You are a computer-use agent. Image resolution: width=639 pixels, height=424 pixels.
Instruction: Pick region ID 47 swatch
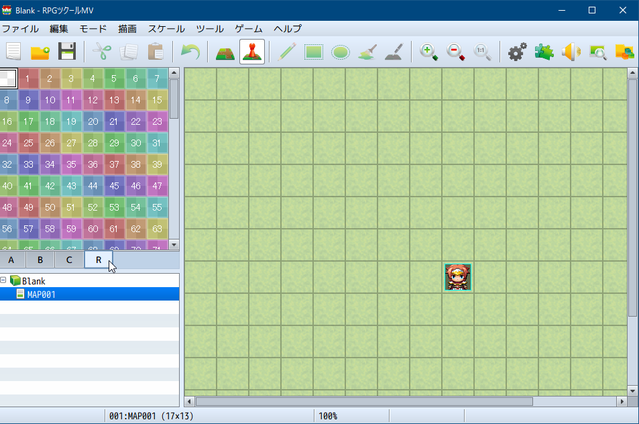pyautogui.click(x=157, y=186)
